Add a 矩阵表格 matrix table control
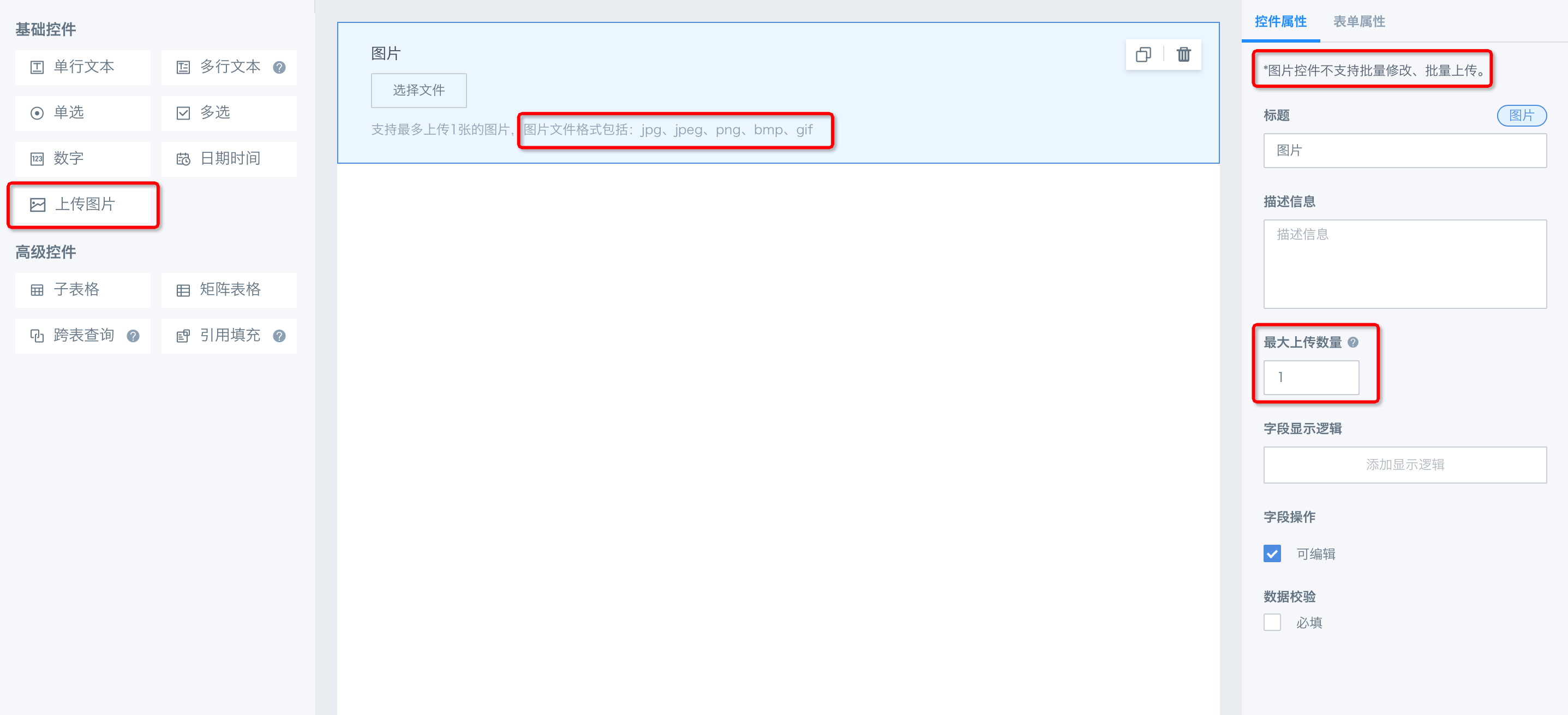The height and width of the screenshot is (715, 1568). pyautogui.click(x=229, y=290)
